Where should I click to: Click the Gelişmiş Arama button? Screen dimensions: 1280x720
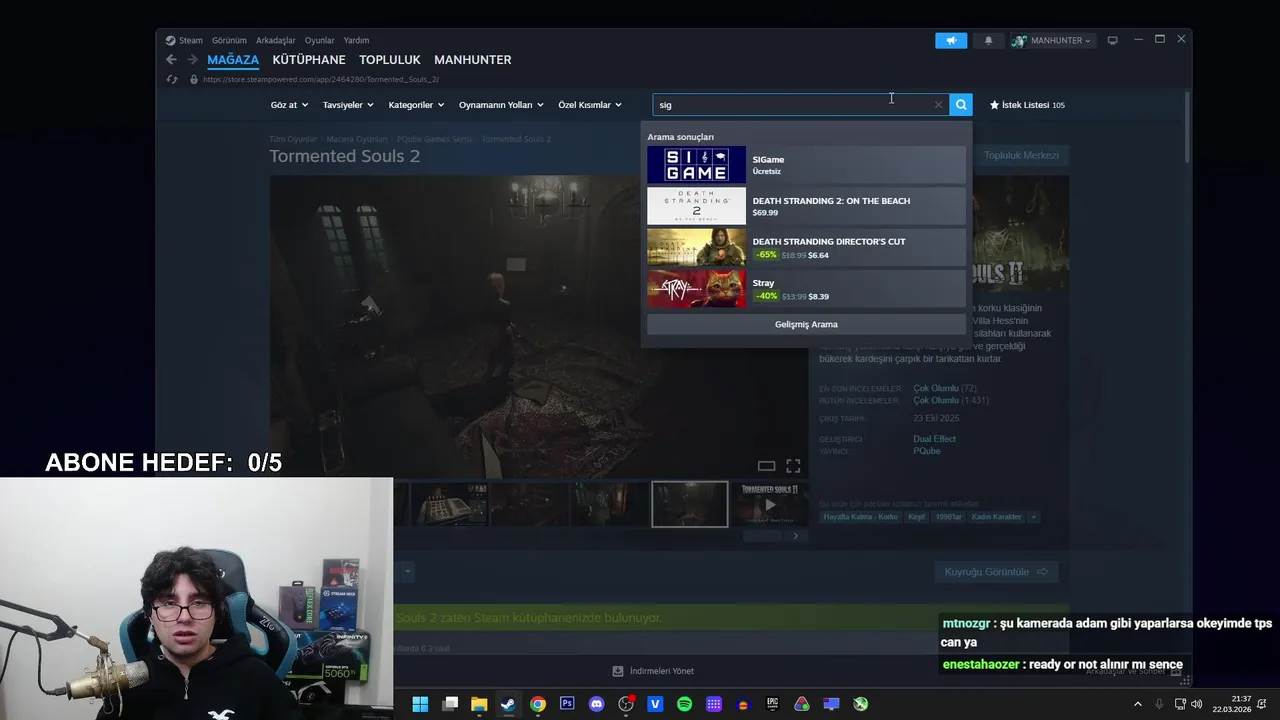tap(806, 324)
